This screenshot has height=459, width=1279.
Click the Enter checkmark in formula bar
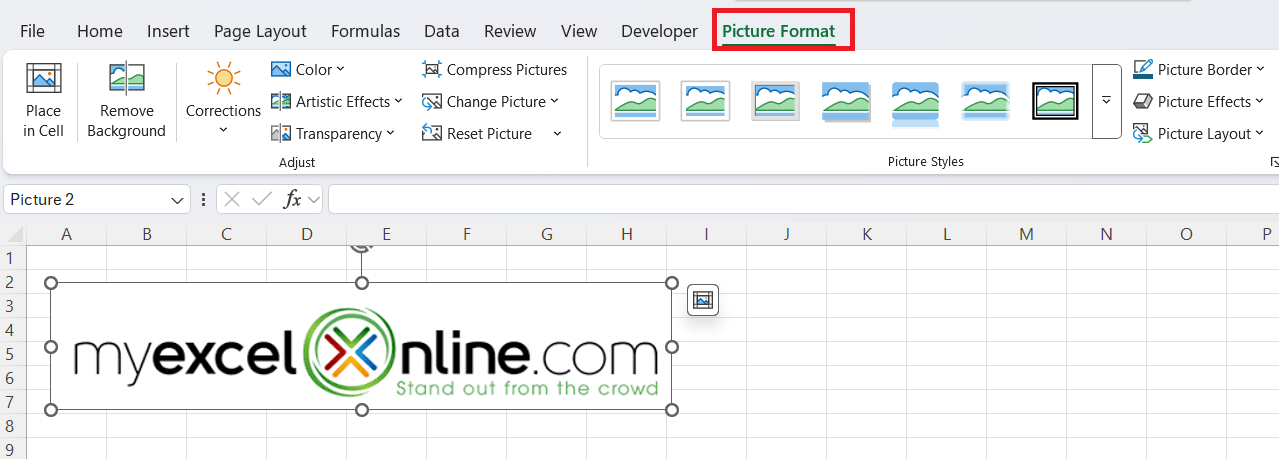pyautogui.click(x=262, y=200)
